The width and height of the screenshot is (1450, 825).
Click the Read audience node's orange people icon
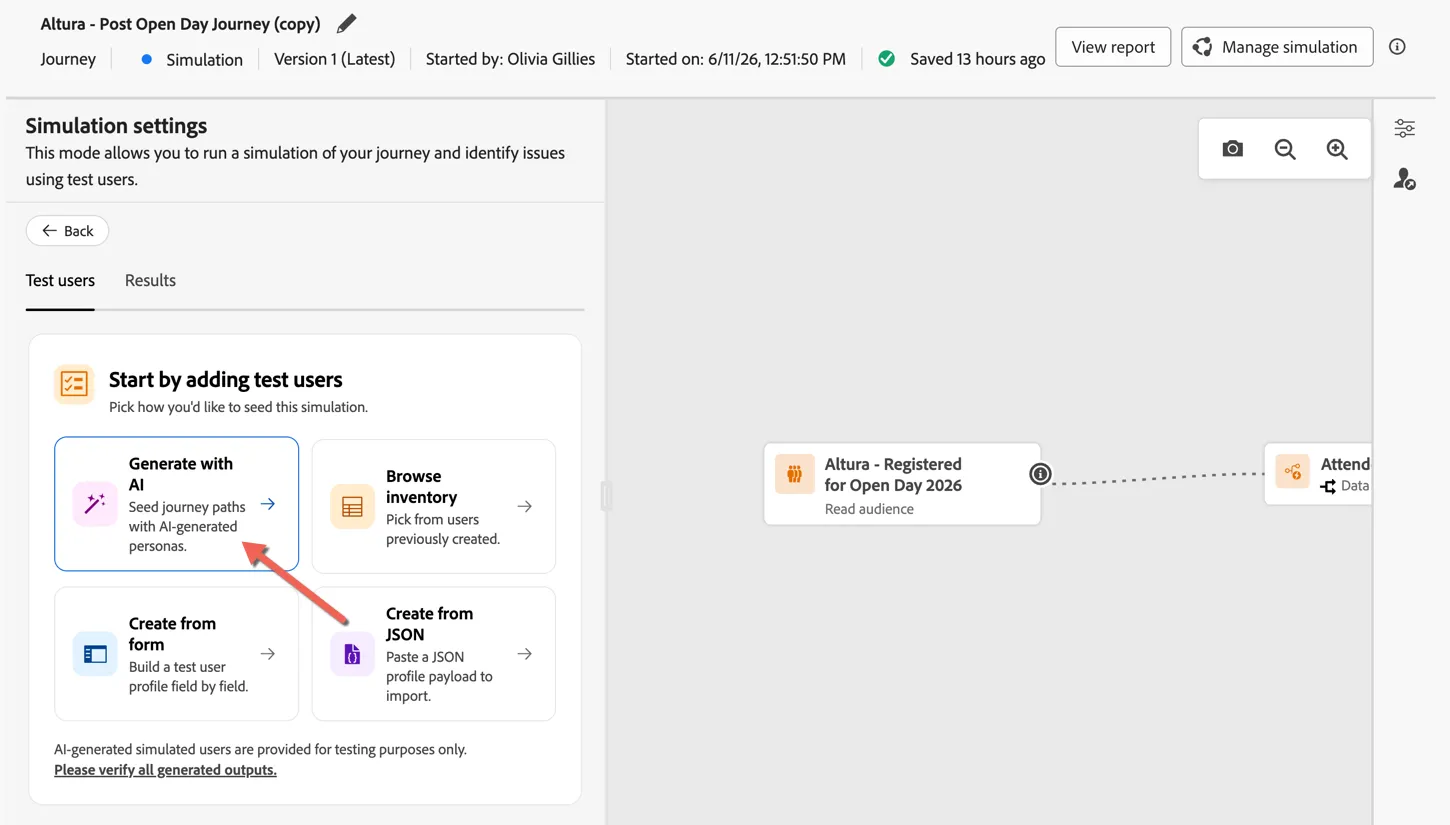point(794,474)
